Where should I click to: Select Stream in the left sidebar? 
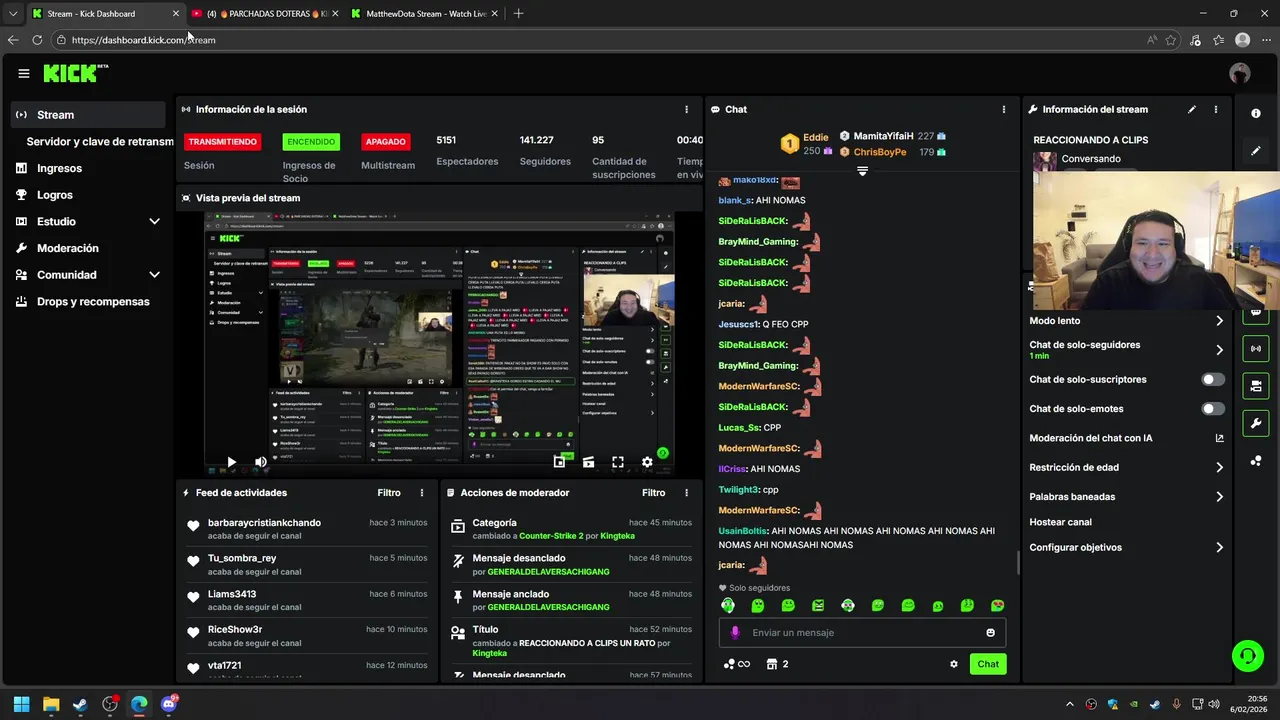click(x=89, y=115)
